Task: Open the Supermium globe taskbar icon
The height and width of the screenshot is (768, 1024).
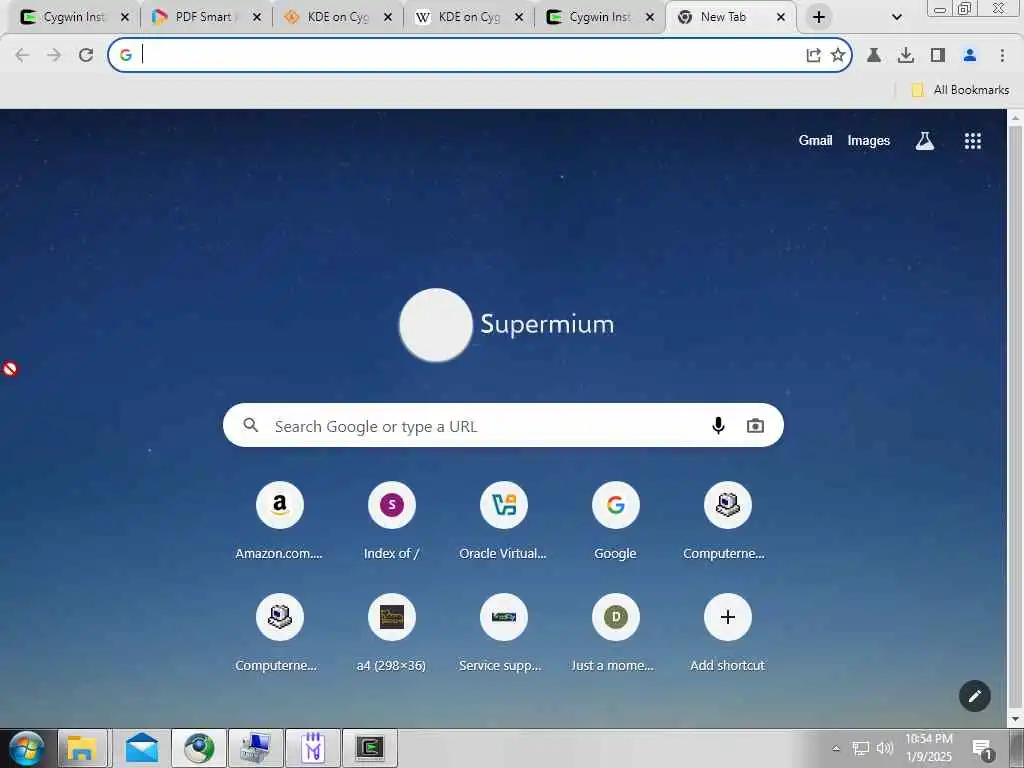Action: click(199, 748)
